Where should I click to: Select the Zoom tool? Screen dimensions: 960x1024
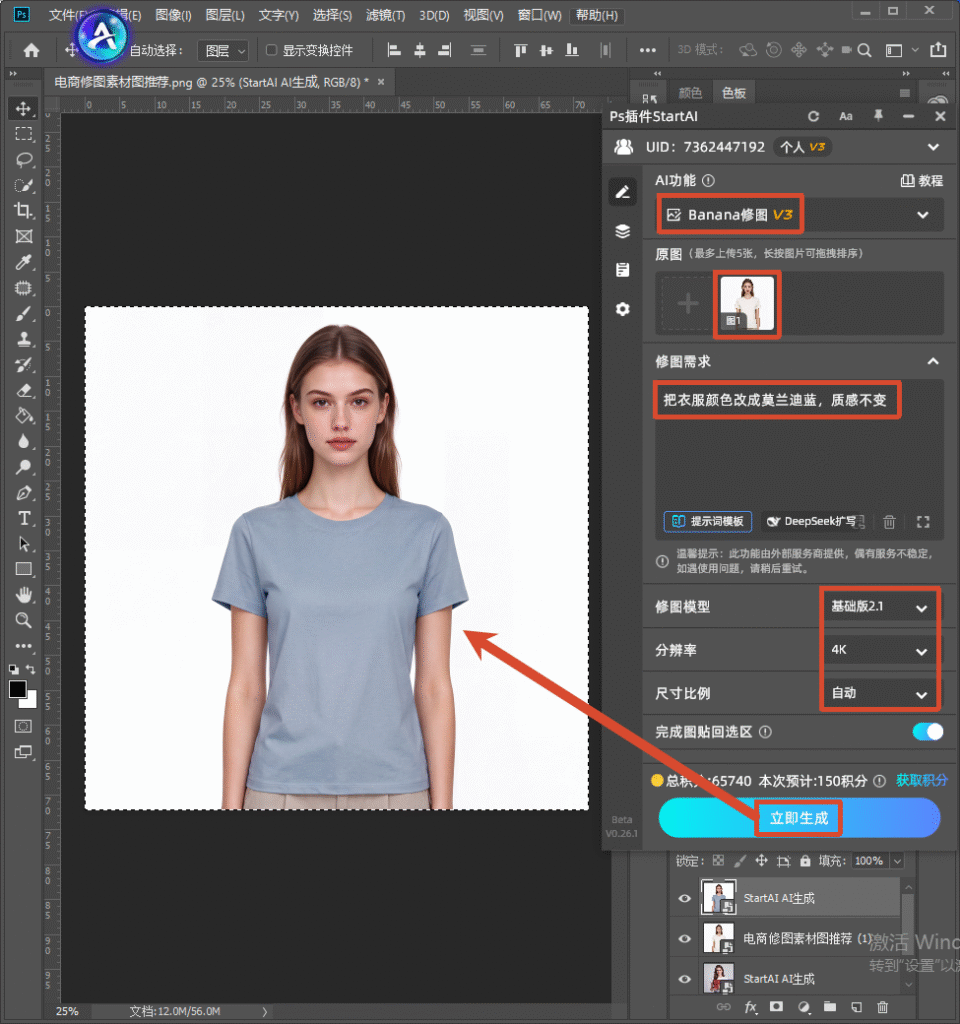click(24, 620)
